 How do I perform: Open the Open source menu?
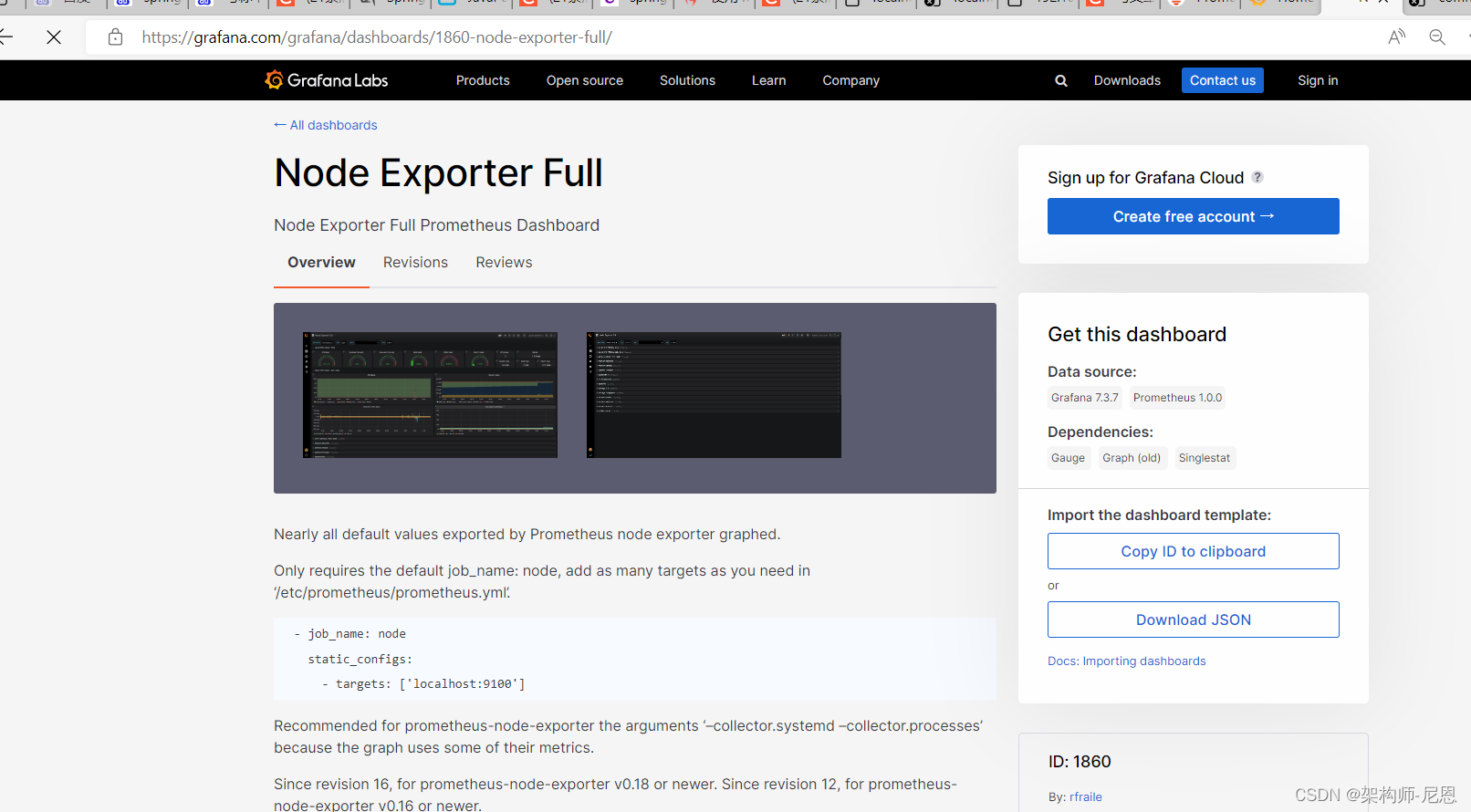click(585, 80)
